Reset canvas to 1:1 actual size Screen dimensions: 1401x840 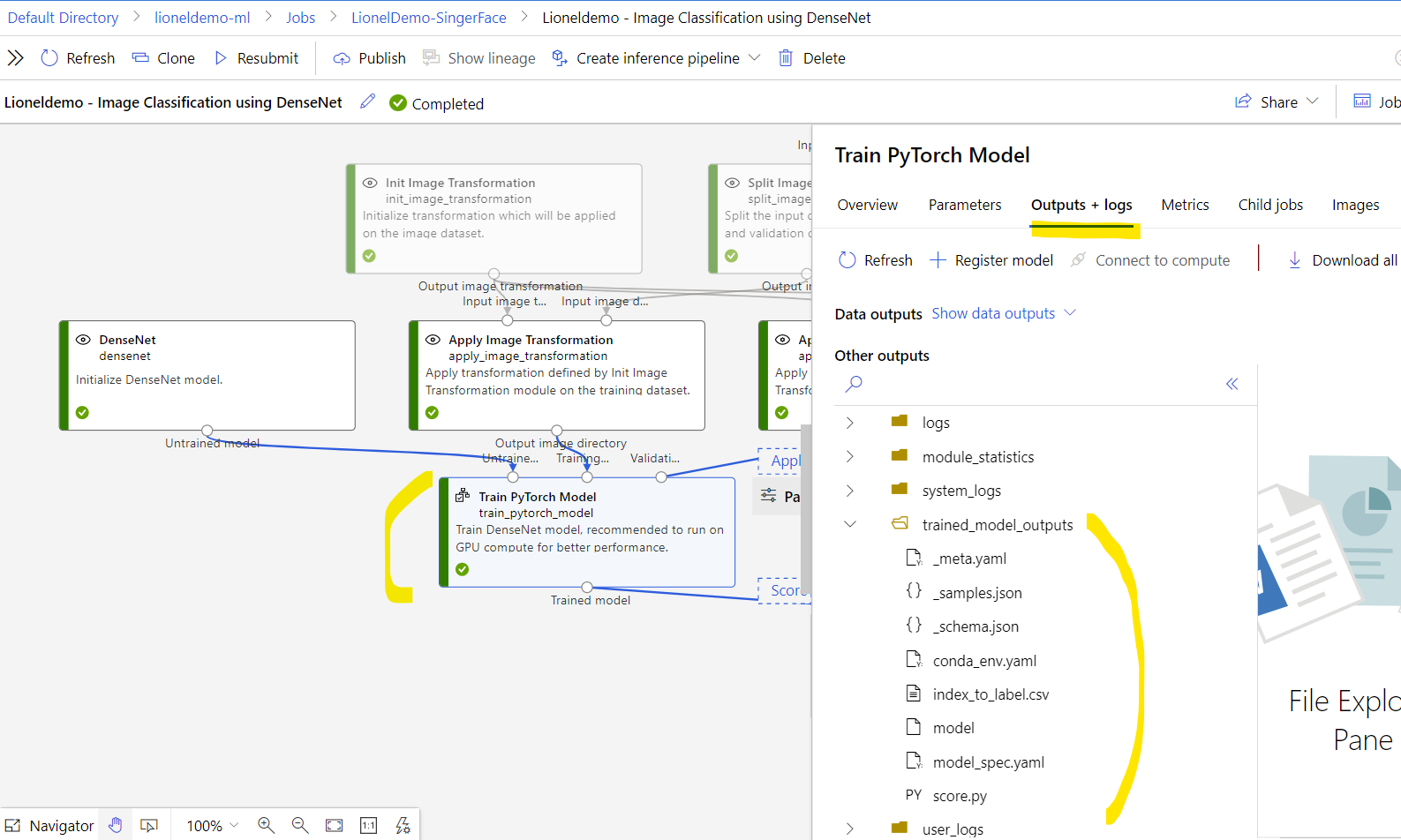(x=368, y=825)
